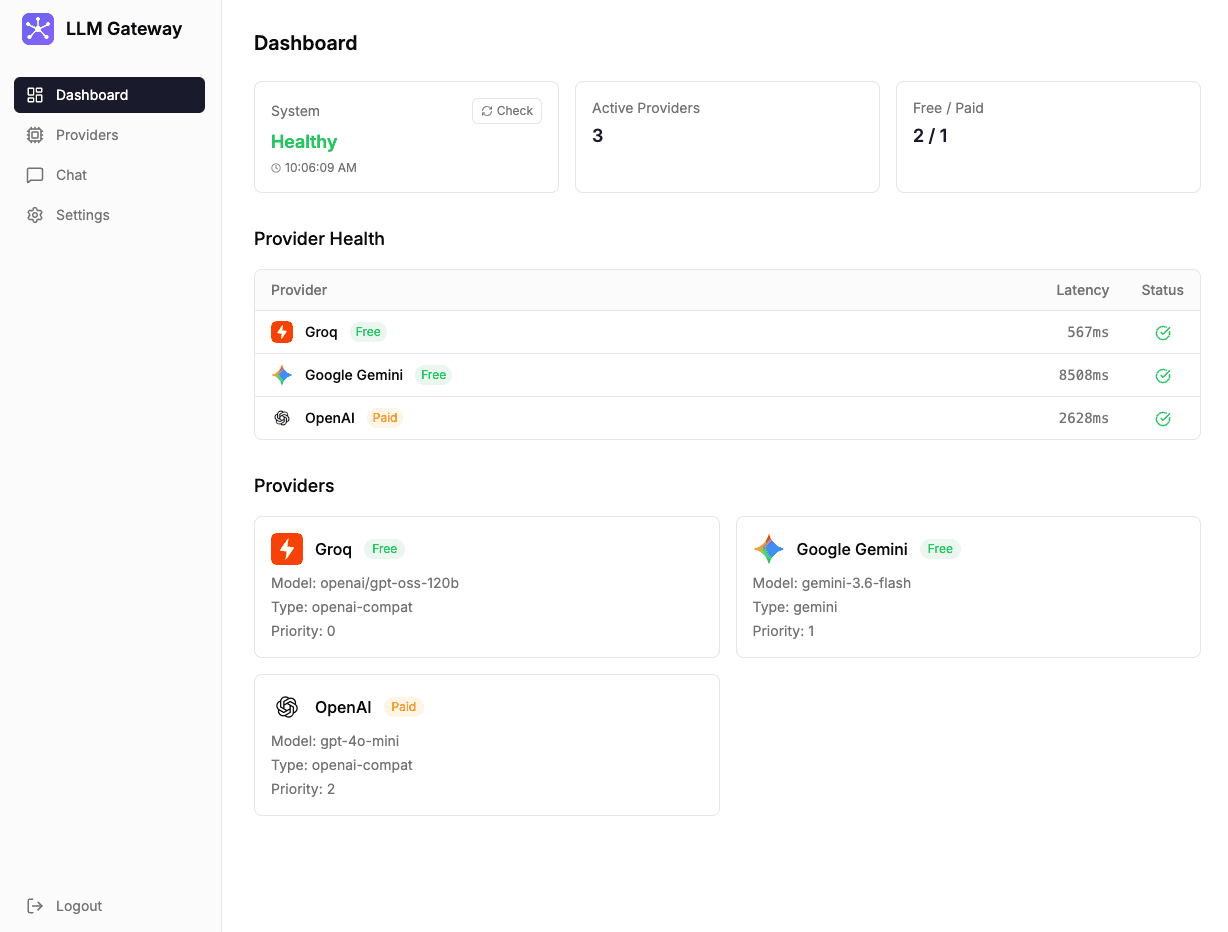Open the Chat section
The width and height of the screenshot is (1228, 932).
[109, 175]
